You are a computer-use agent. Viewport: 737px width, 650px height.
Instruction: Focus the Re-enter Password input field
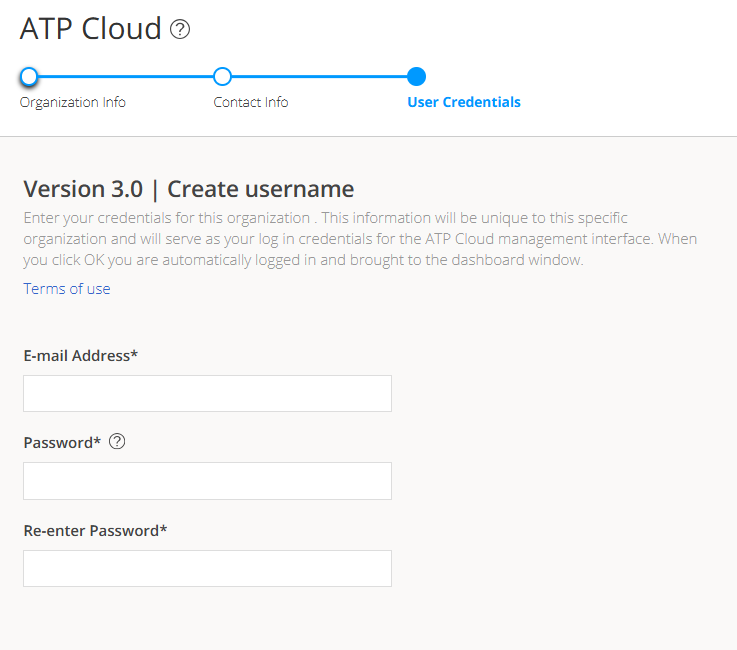point(207,568)
